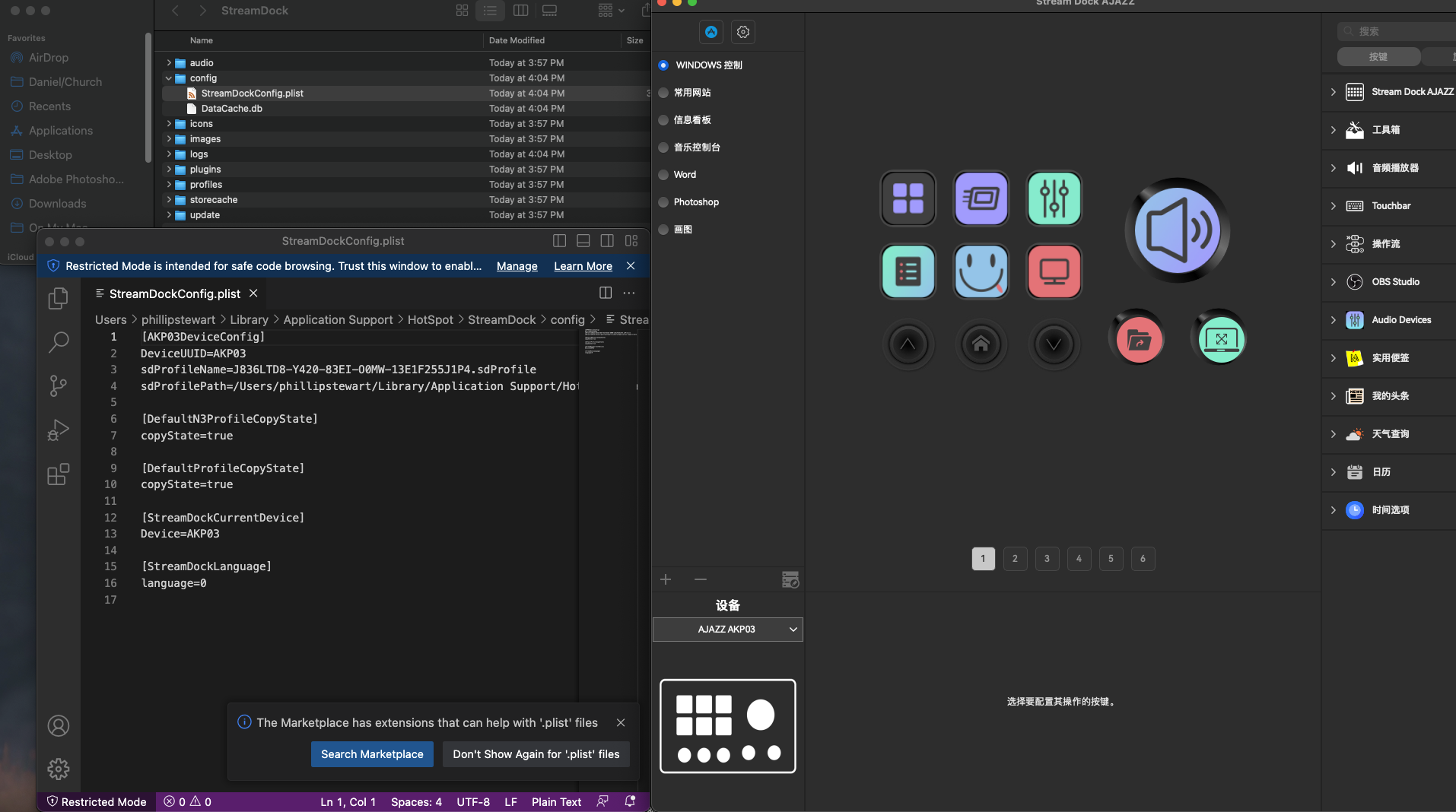The height and width of the screenshot is (812, 1456).
Task: Select the 信息看板 profile
Action: 663,120
